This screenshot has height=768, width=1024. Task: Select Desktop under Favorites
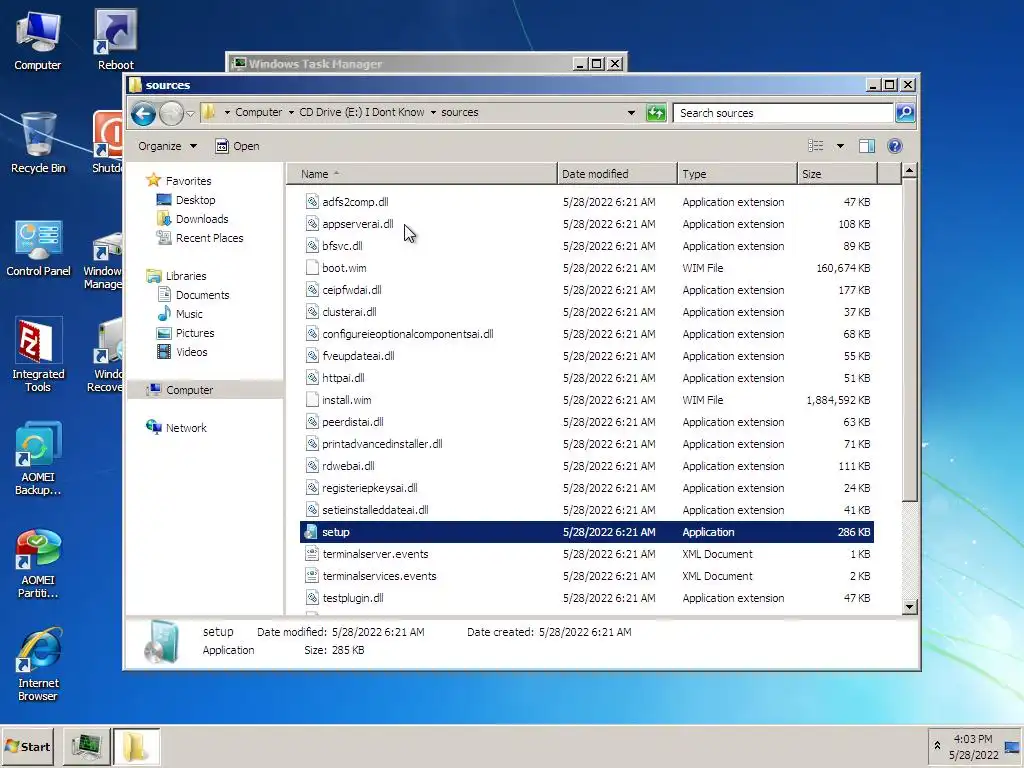pos(195,200)
